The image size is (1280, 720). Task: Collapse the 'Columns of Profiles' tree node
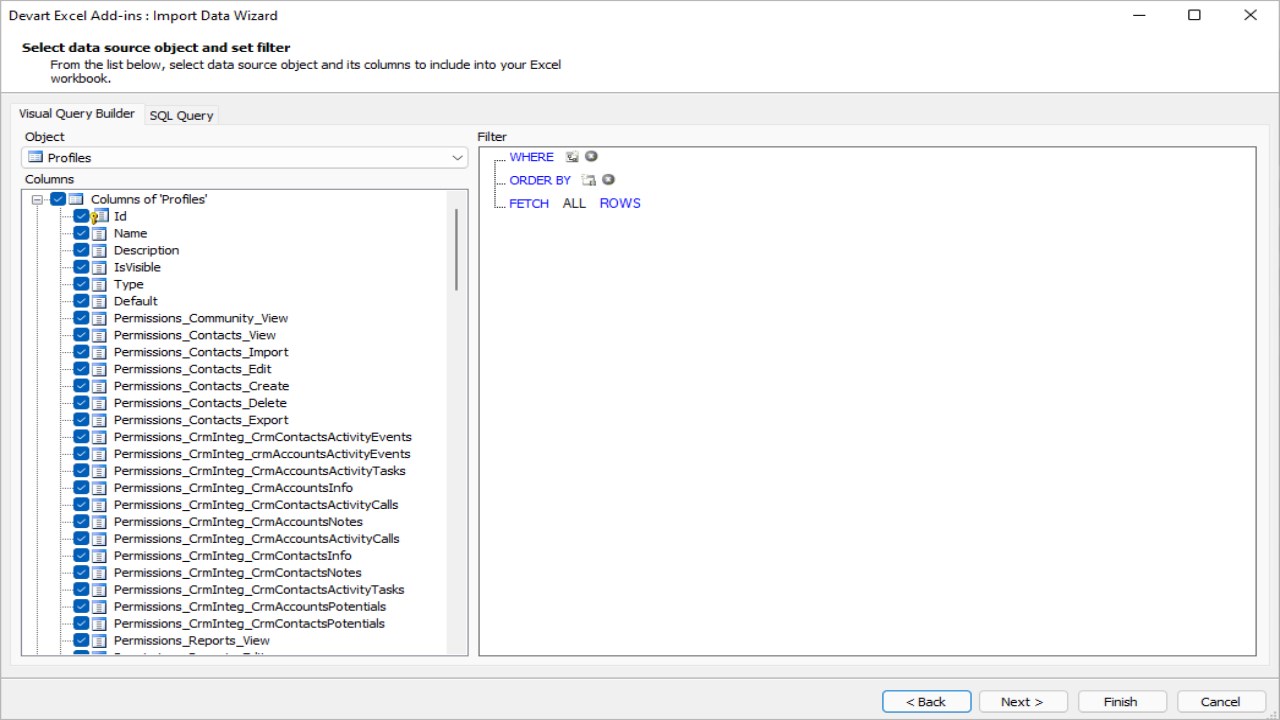pyautogui.click(x=37, y=199)
